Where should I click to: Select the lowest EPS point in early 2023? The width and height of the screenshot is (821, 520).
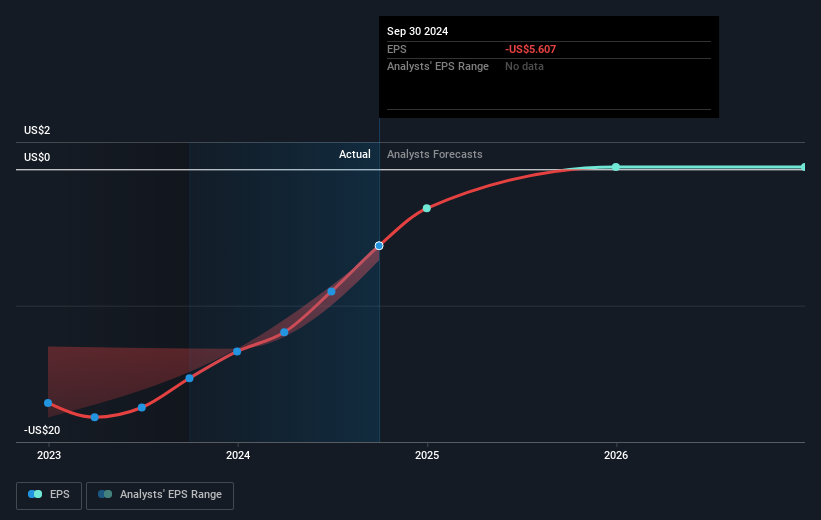(95, 417)
